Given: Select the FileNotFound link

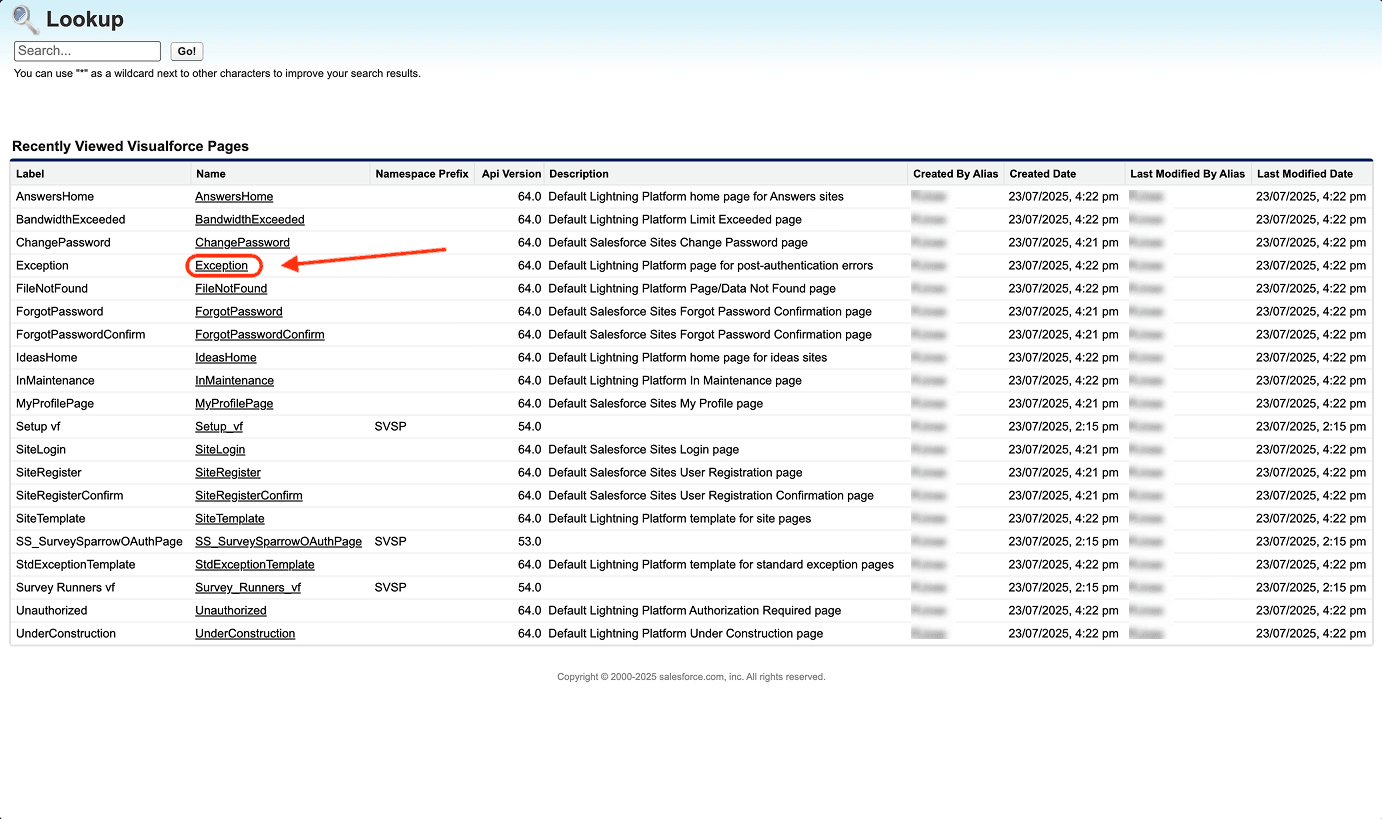Looking at the screenshot, I should (231, 289).
